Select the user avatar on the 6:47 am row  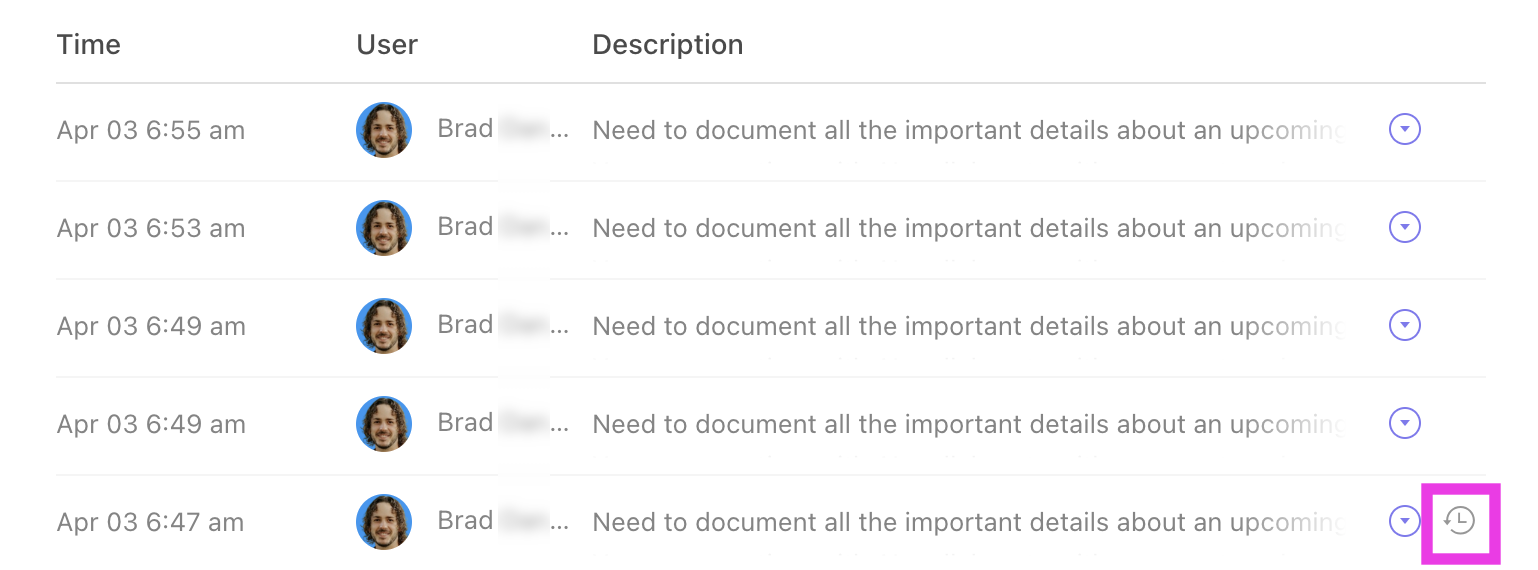point(384,521)
